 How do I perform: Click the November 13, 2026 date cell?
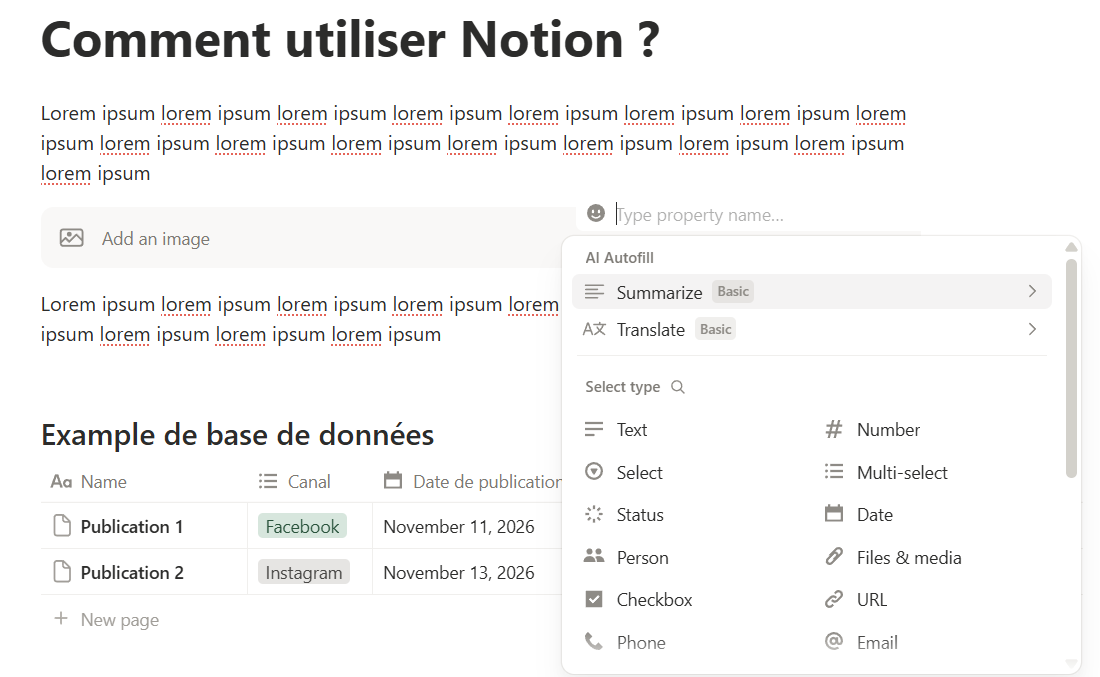point(459,572)
